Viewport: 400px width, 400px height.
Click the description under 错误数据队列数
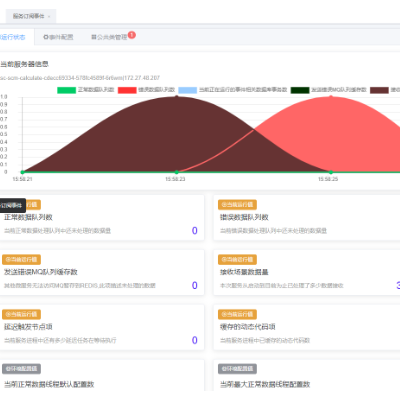pyautogui.click(x=273, y=231)
